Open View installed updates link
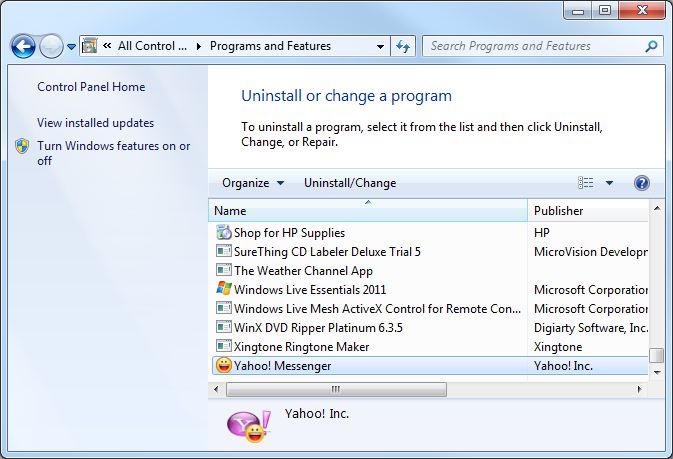The image size is (673, 459). click(x=95, y=123)
